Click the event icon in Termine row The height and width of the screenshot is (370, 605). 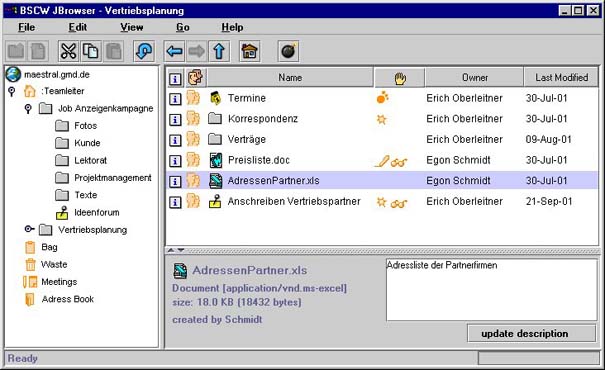tap(382, 98)
